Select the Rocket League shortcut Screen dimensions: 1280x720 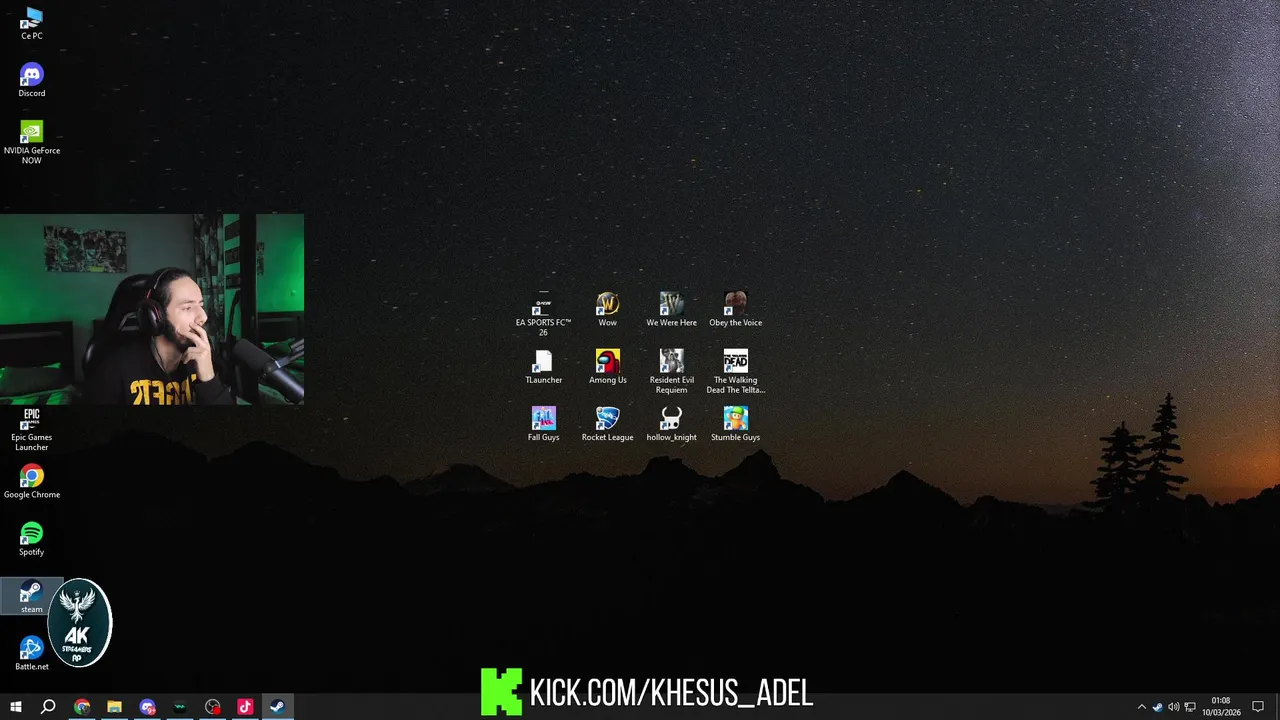click(607, 424)
